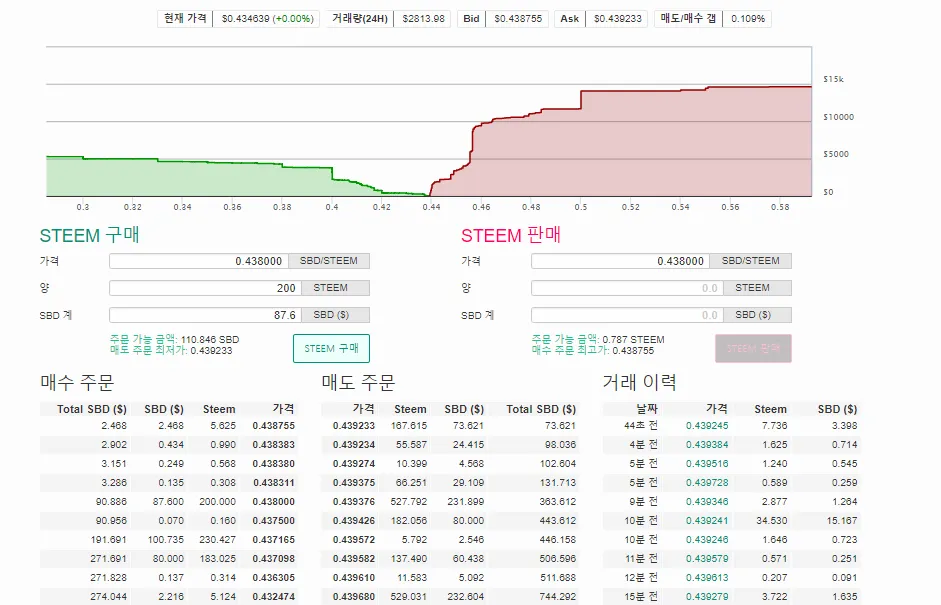Use the lowest ask 0.439233 link
The image size is (941, 605).
(211, 351)
